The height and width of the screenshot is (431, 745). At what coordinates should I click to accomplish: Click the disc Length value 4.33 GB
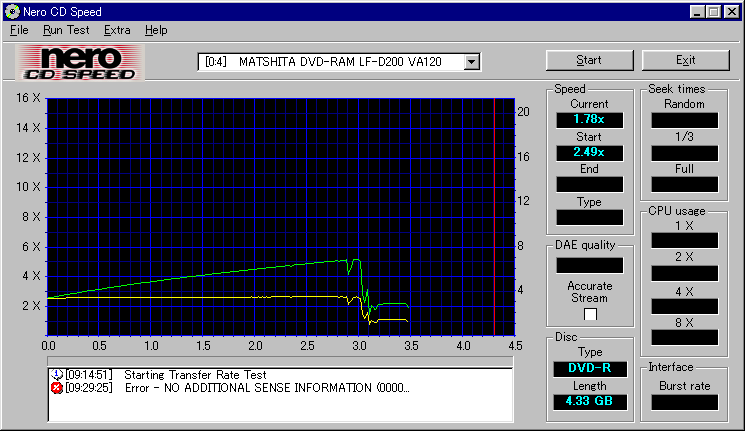(x=589, y=401)
